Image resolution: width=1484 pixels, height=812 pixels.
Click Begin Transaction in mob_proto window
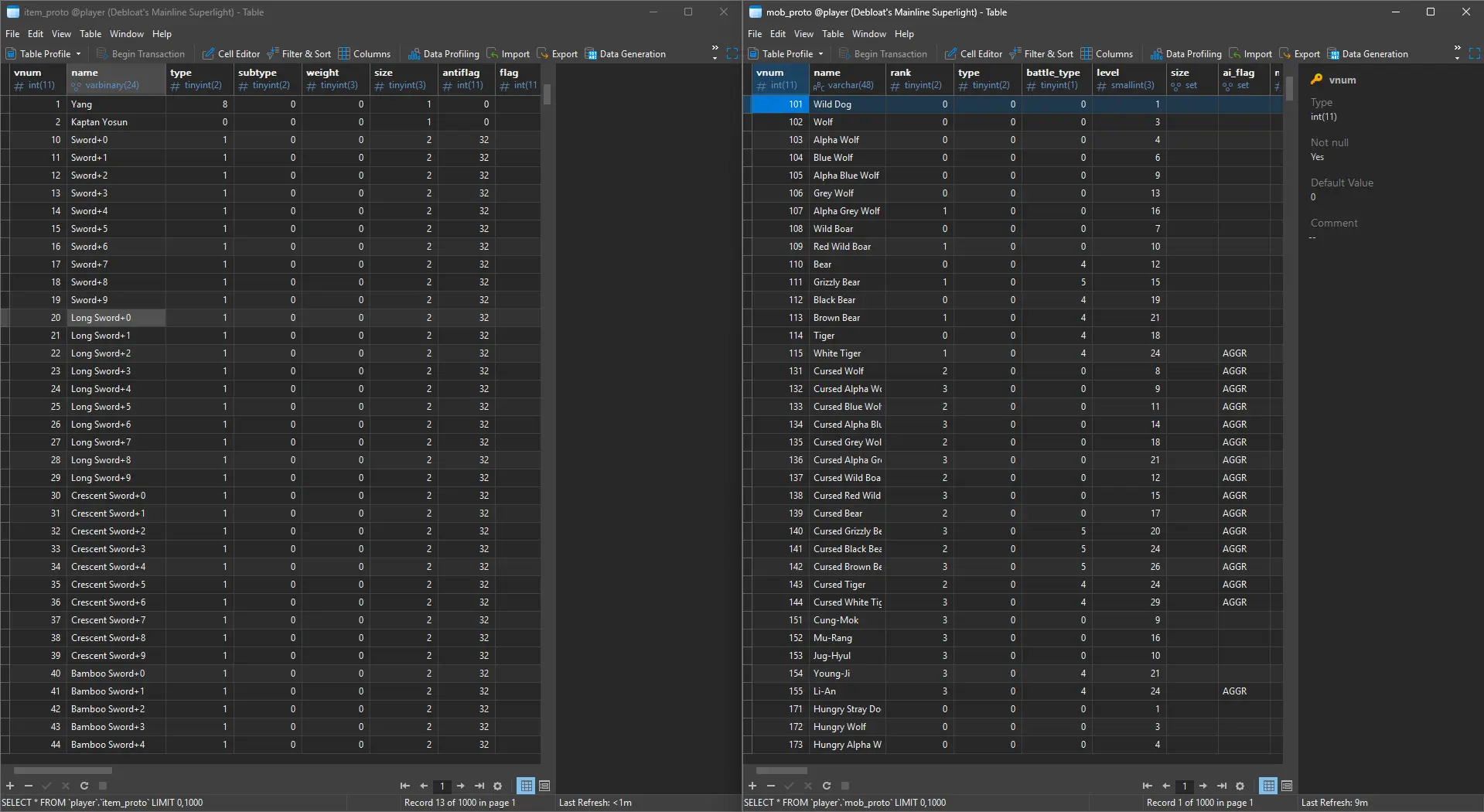883,54
